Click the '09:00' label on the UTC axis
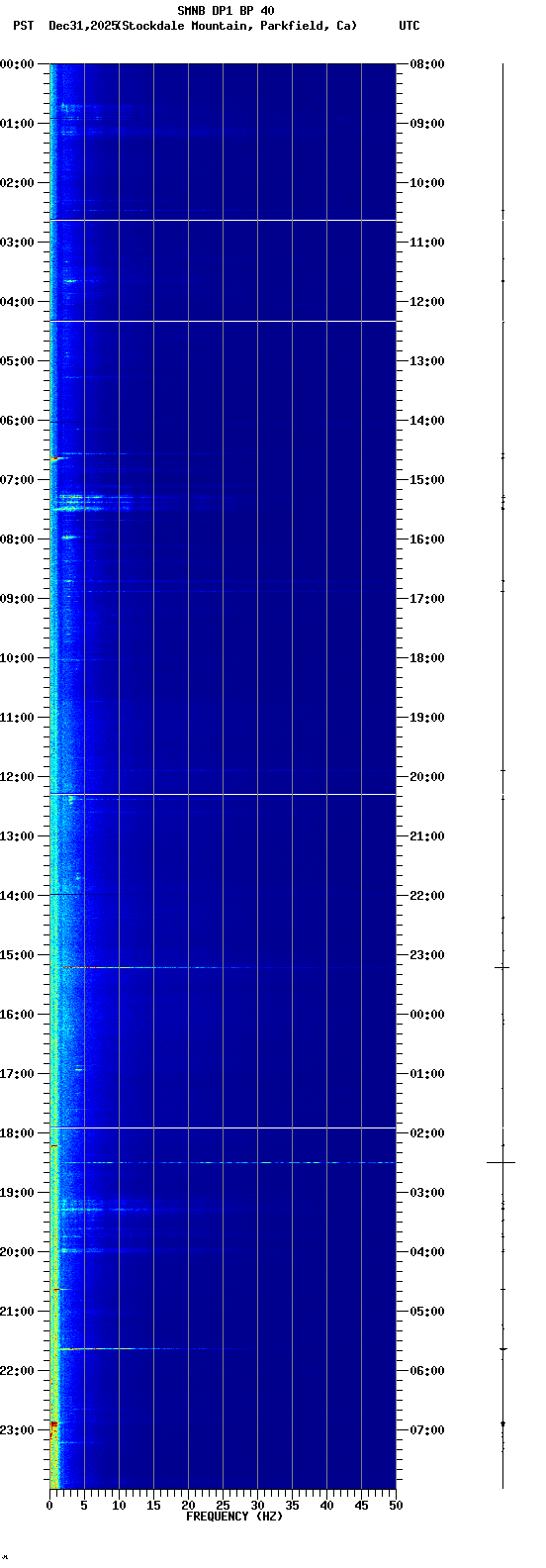The image size is (546, 1568). 427,124
